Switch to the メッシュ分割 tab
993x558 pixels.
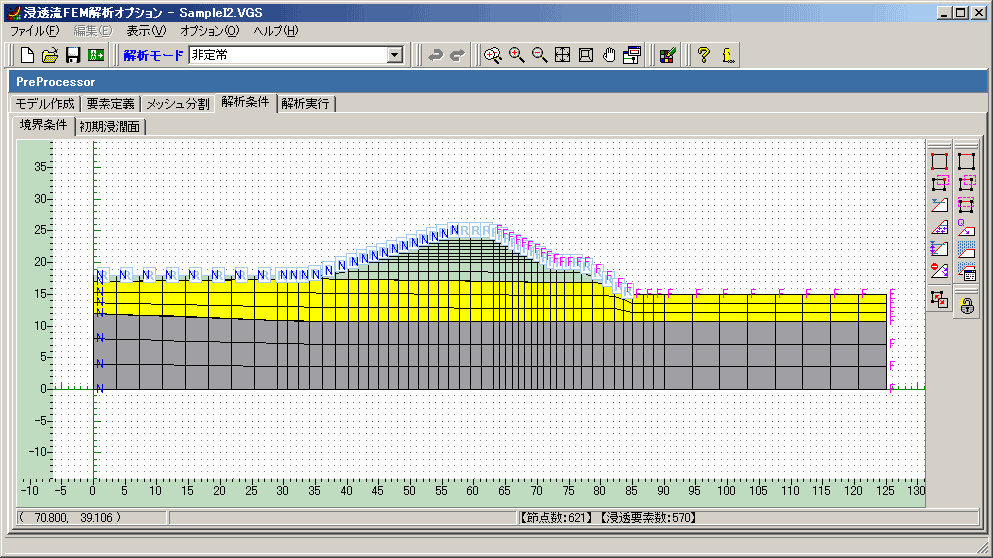click(177, 104)
